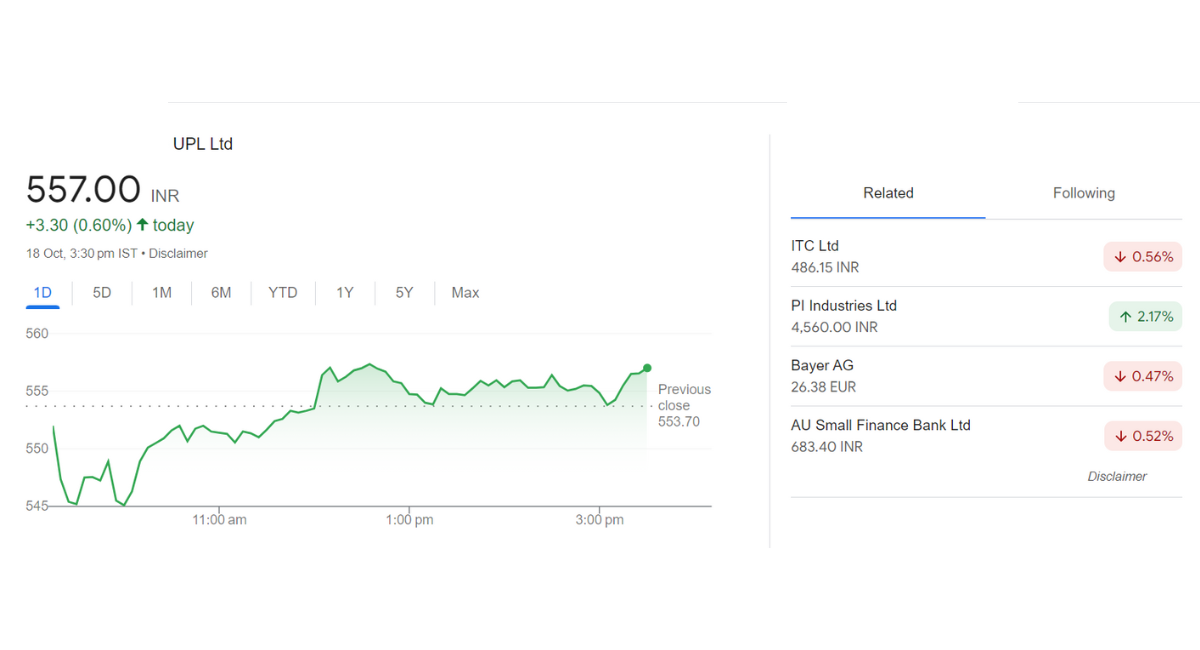Open AU Small Finance Bank Ltd

tap(986, 436)
